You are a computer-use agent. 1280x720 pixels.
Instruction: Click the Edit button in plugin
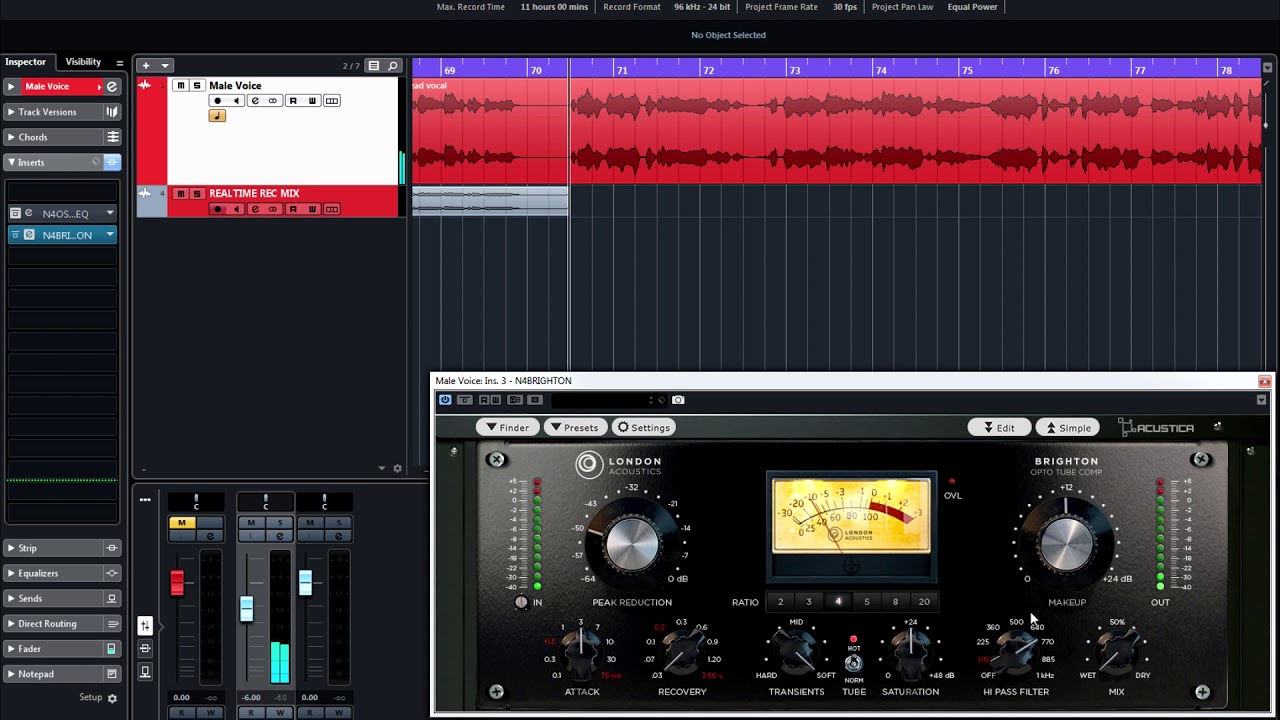point(999,428)
